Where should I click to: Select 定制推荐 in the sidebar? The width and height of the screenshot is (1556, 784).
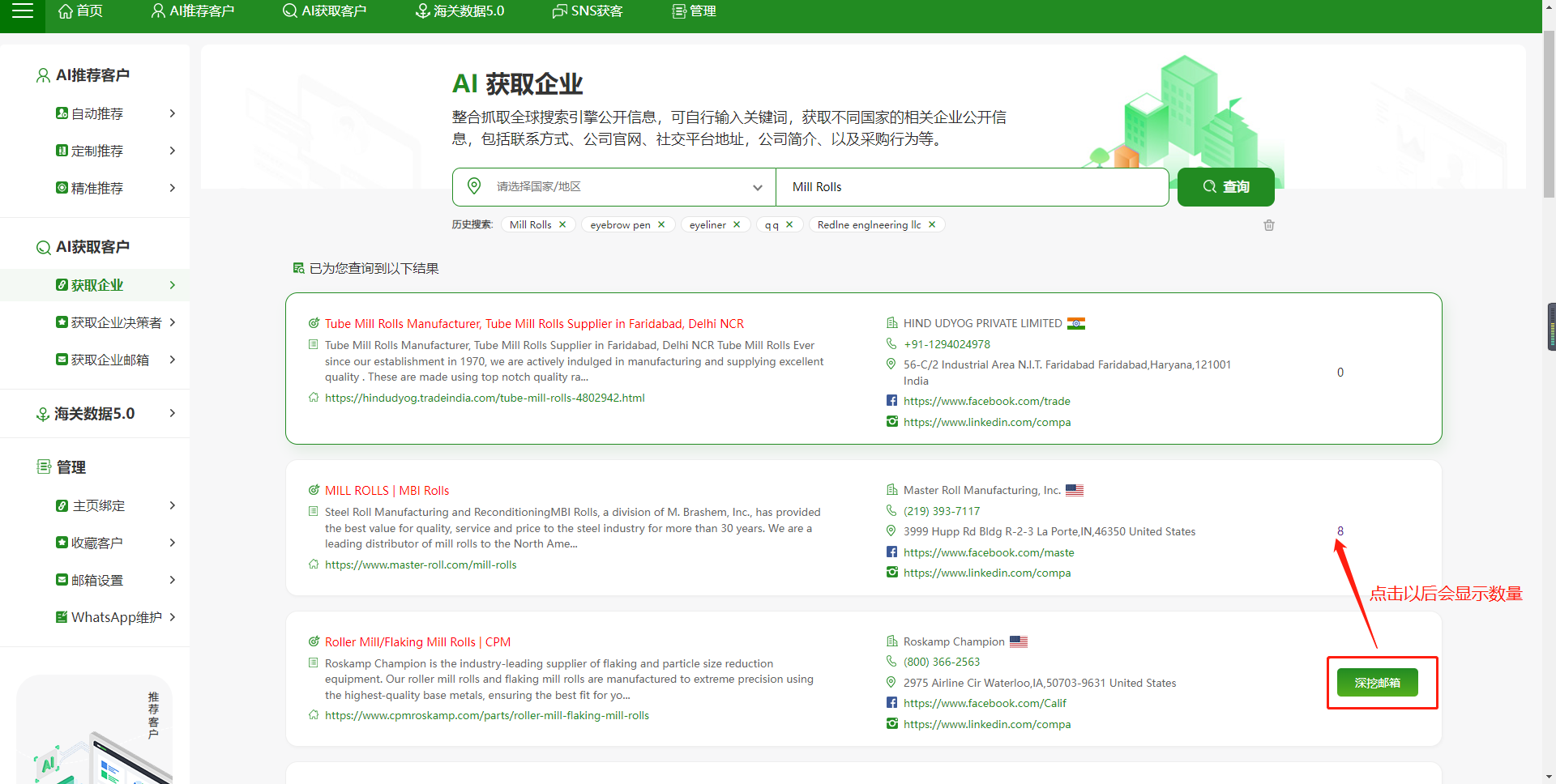pos(97,151)
